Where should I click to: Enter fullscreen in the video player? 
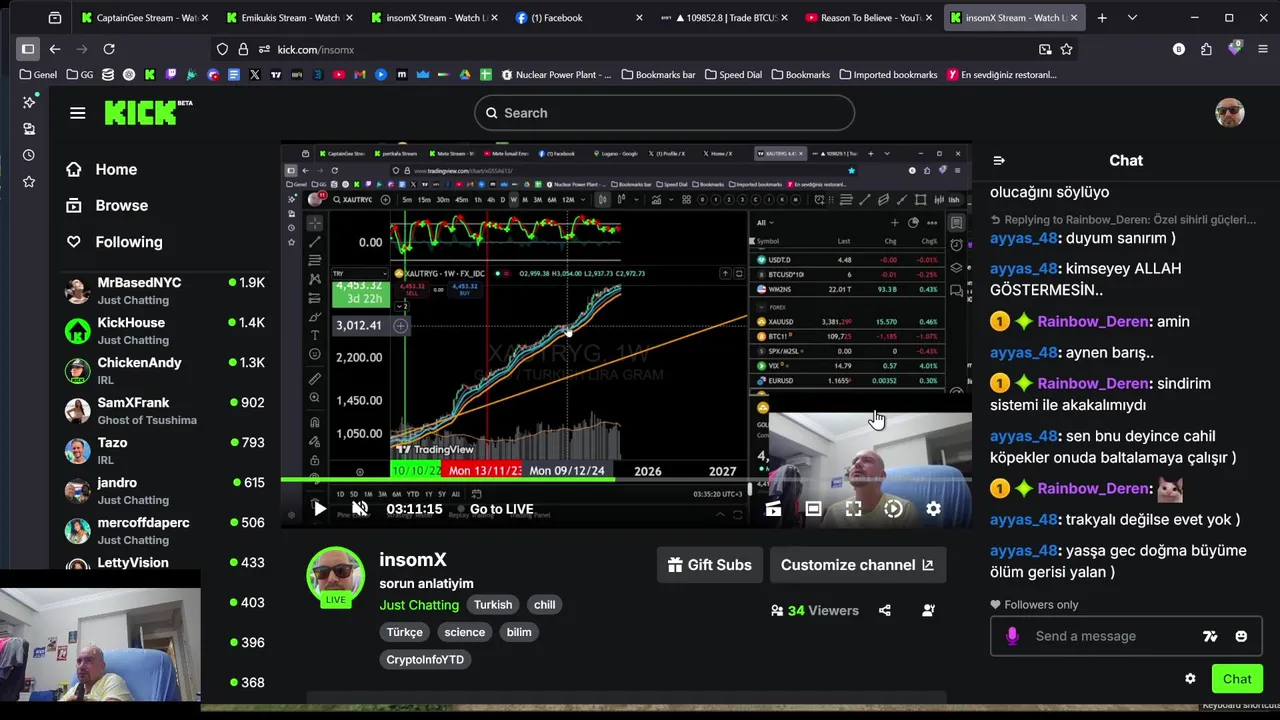tap(853, 509)
